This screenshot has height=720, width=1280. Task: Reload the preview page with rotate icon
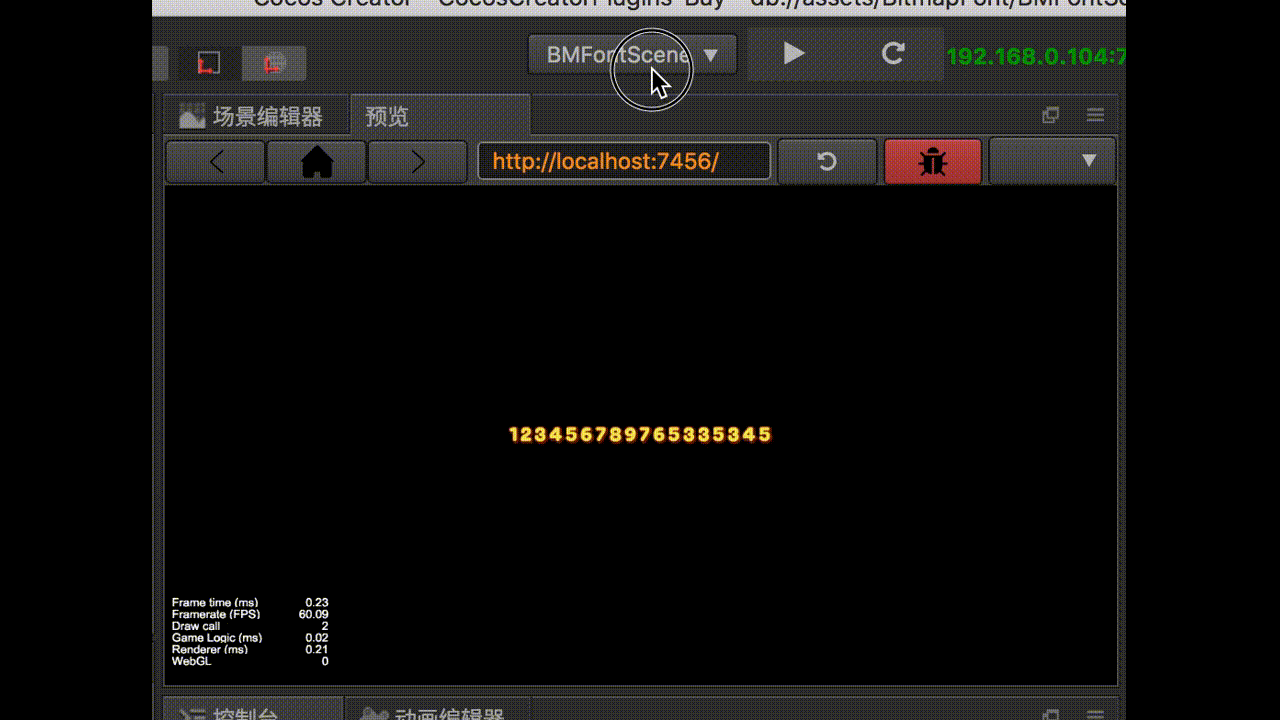827,161
